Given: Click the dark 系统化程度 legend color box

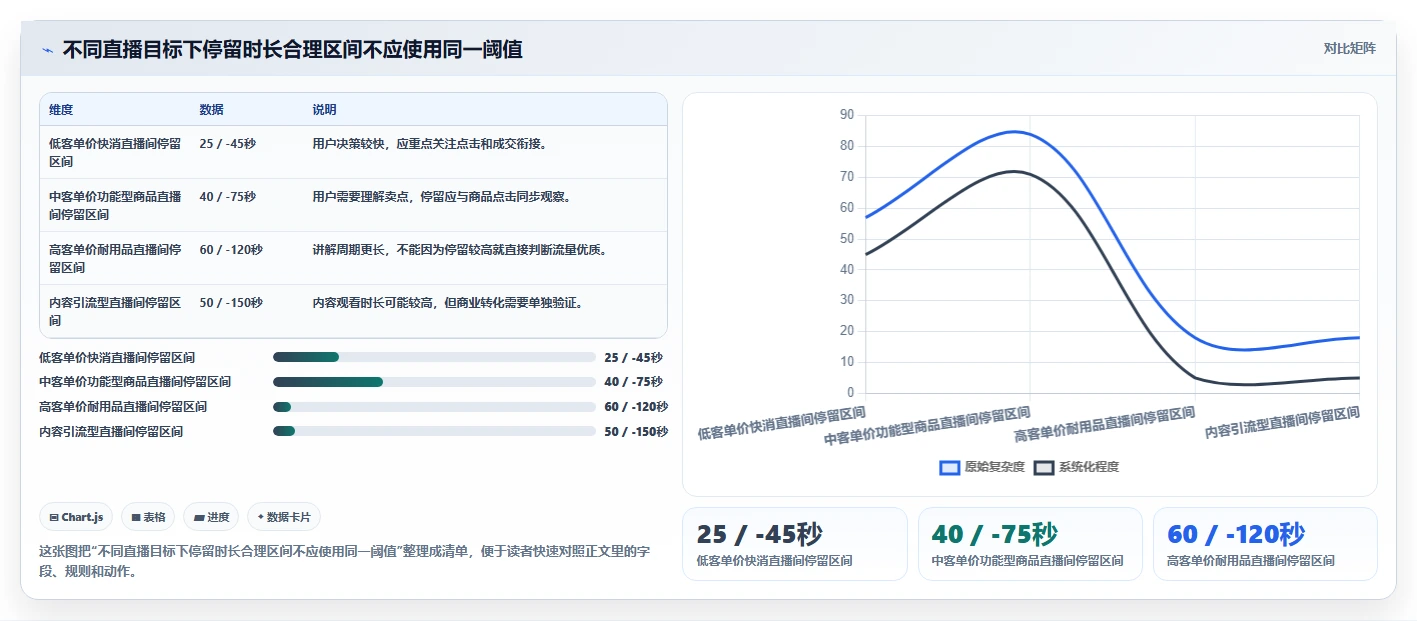Looking at the screenshot, I should click(1044, 467).
